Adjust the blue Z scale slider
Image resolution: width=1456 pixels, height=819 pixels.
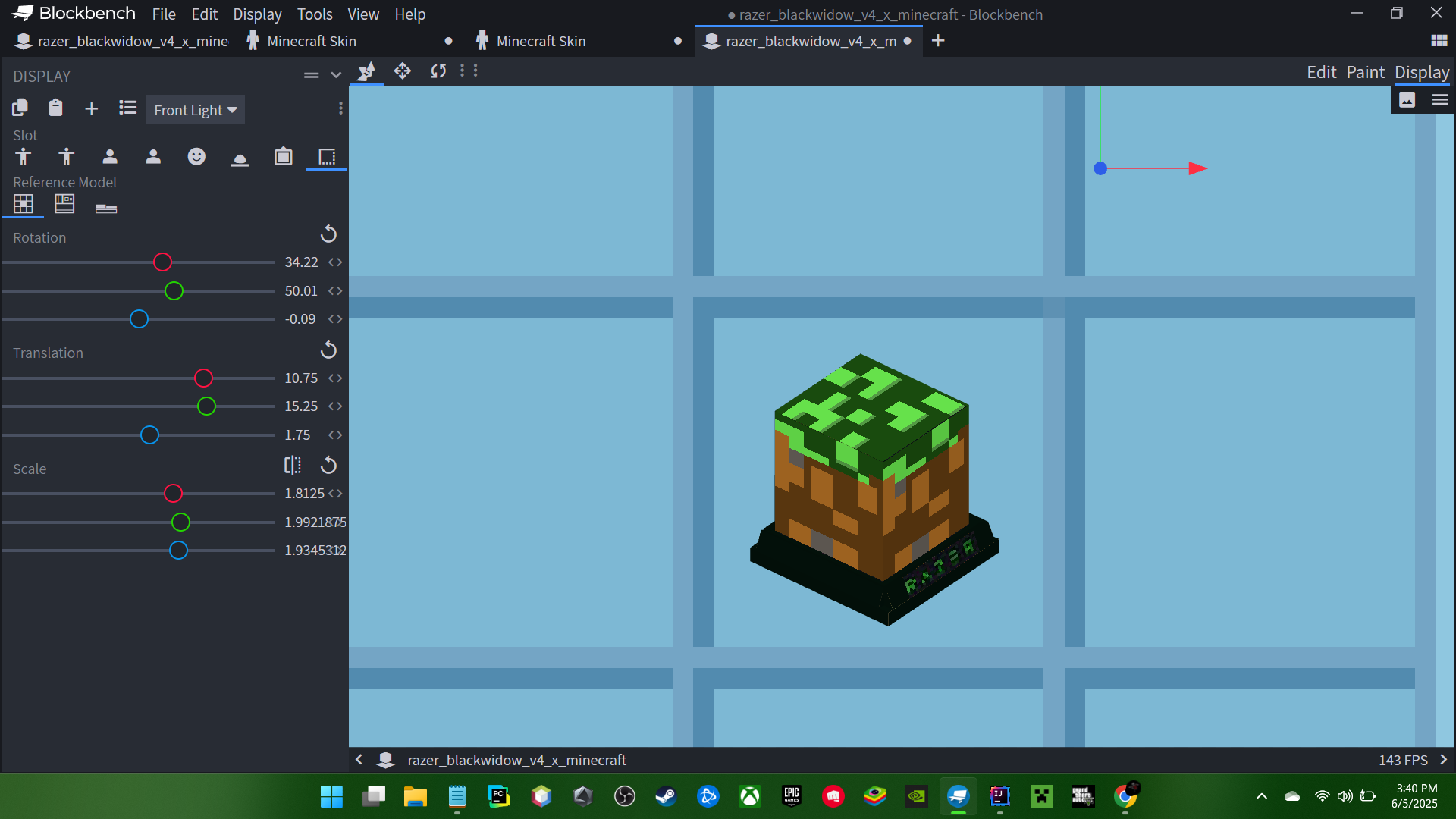178,551
